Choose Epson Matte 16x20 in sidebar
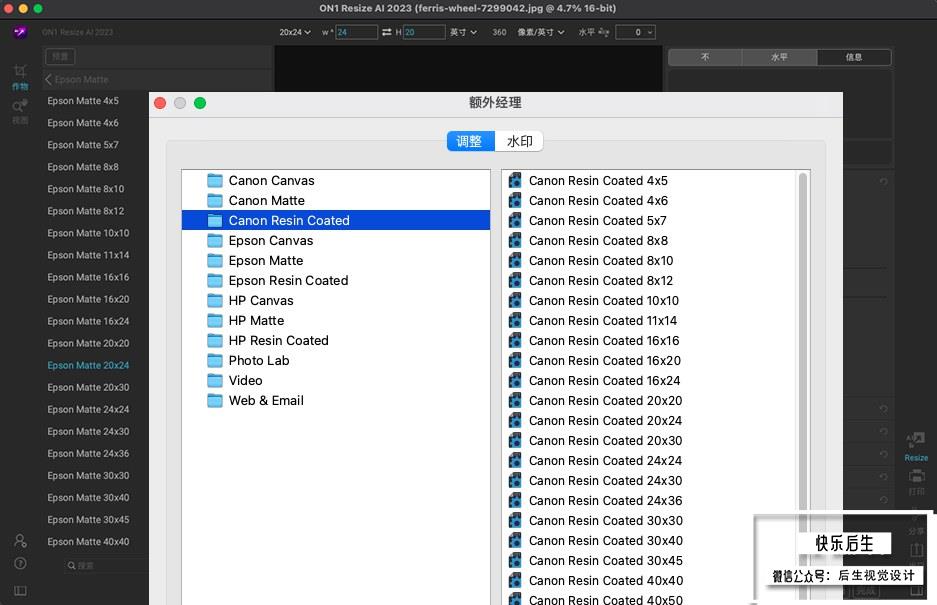Screen dimensions: 937x605 [x=88, y=300]
